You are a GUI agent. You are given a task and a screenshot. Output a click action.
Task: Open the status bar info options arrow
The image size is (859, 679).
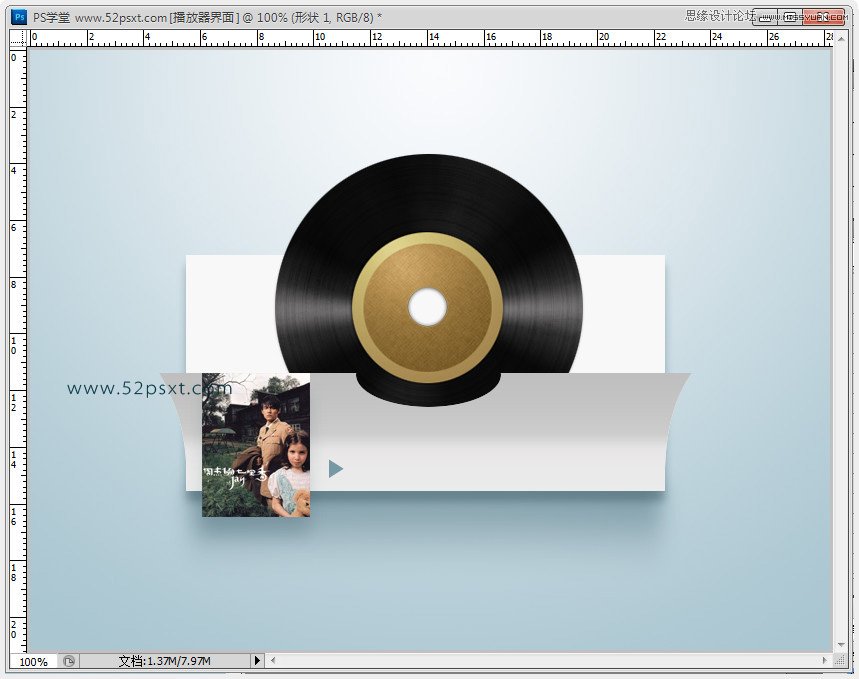tap(257, 661)
